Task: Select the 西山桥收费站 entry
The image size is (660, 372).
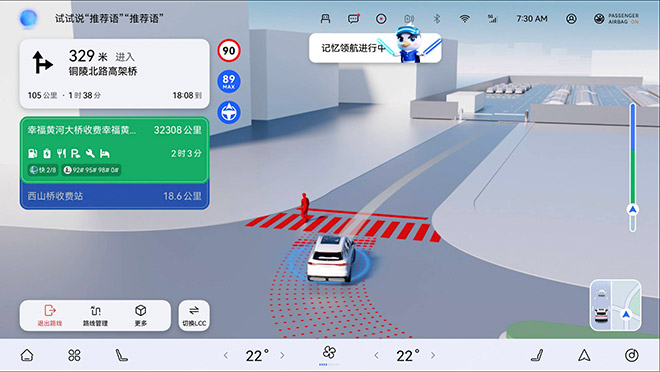Action: (114, 196)
